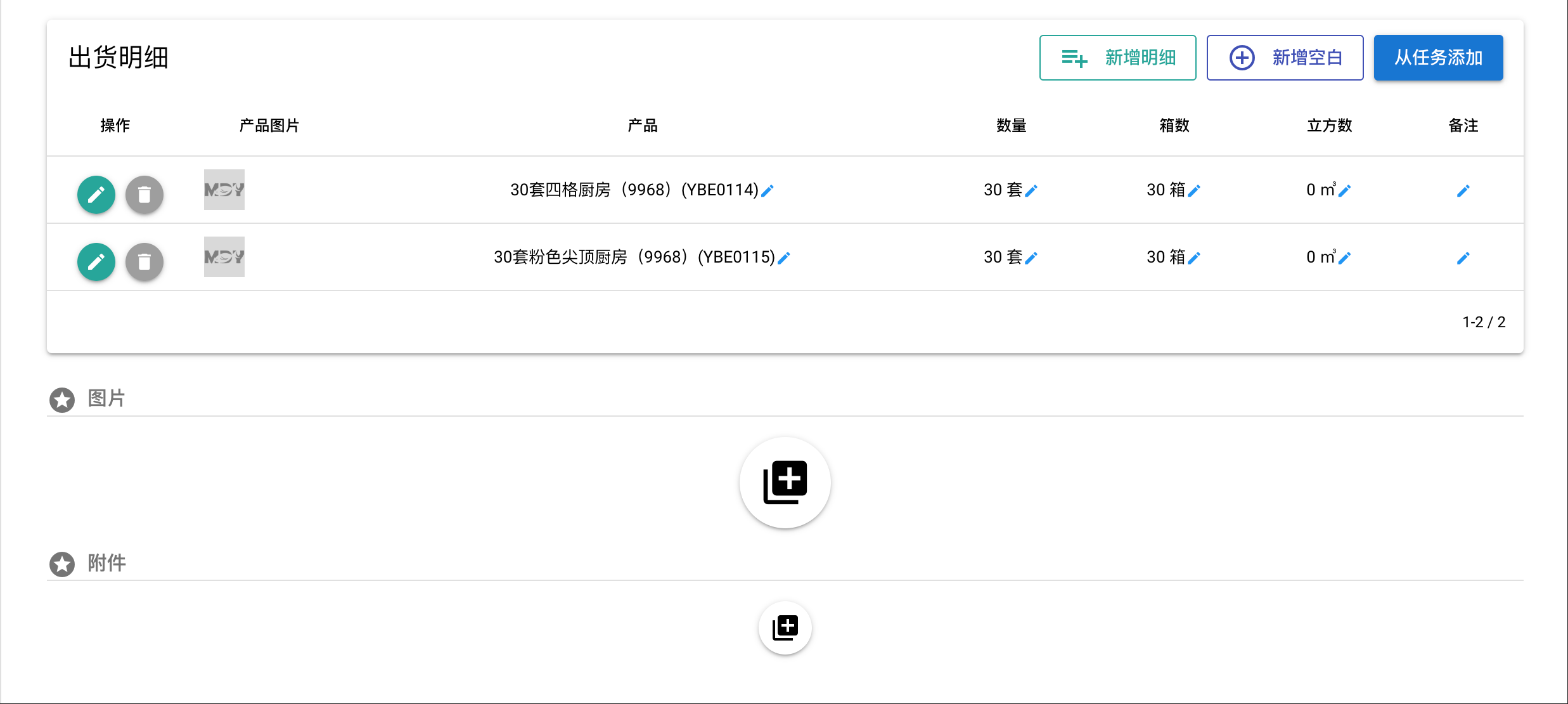Add image in the 图片 section

click(x=785, y=483)
